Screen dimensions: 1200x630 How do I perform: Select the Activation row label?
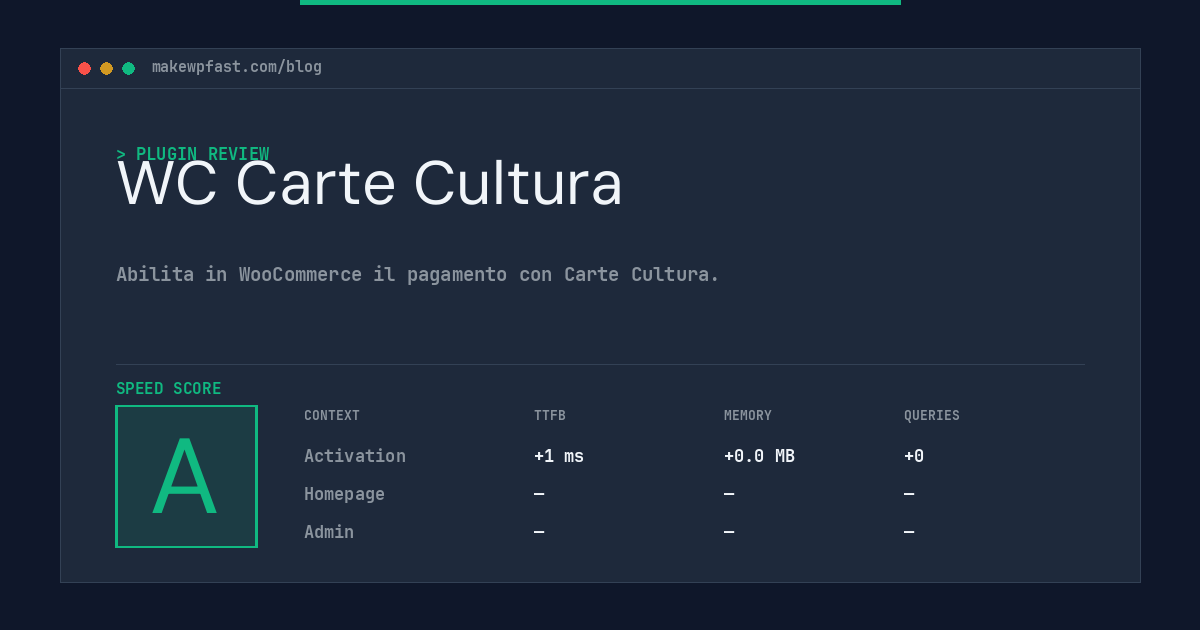(x=355, y=456)
